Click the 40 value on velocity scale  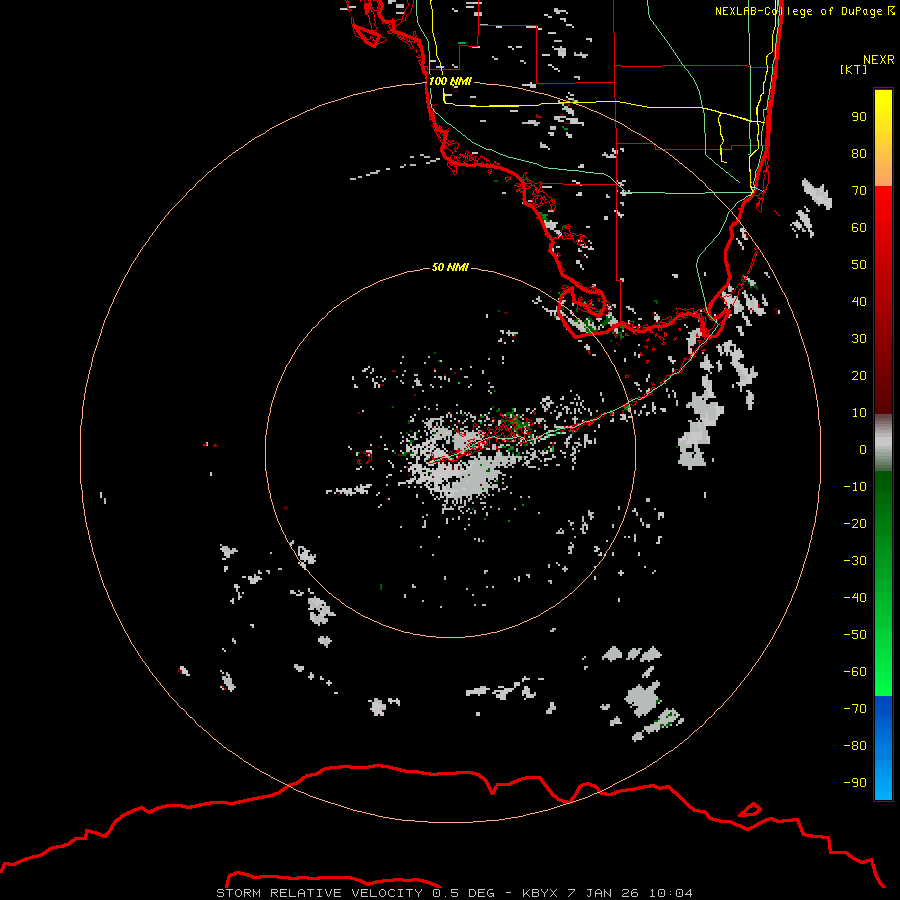pyautogui.click(x=859, y=301)
